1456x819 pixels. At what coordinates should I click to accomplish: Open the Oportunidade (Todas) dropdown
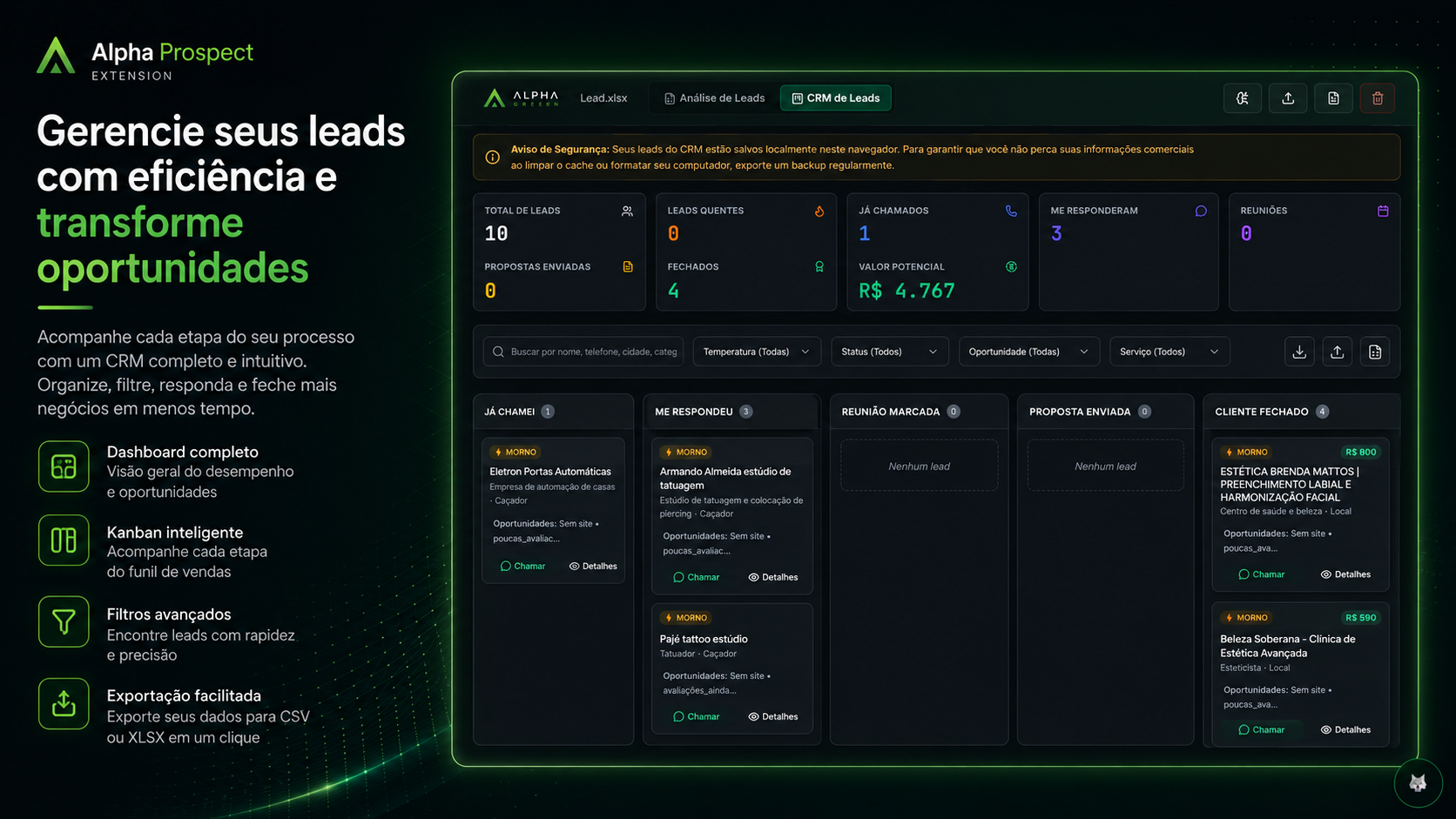point(1028,352)
